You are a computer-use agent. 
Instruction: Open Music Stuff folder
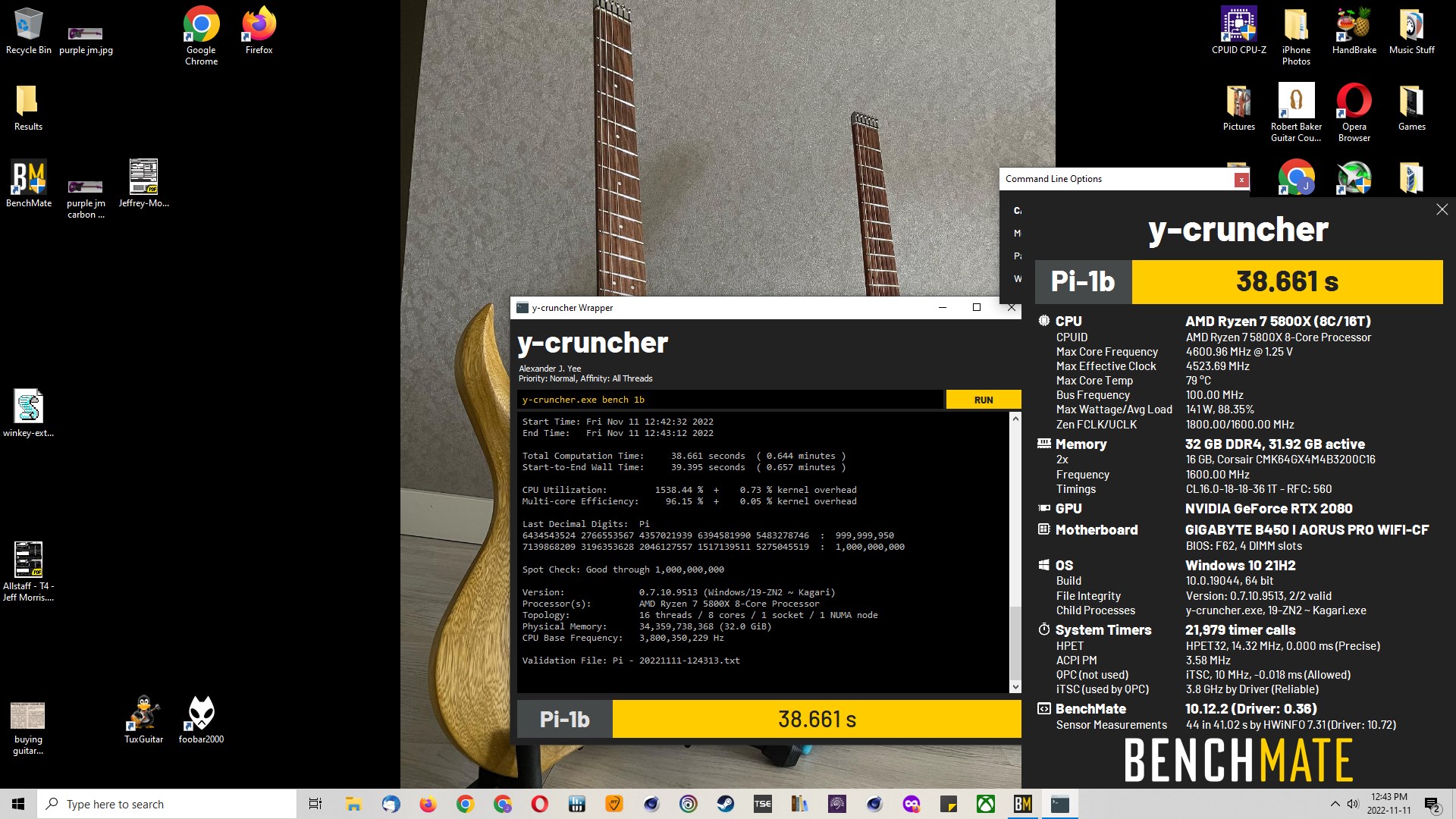1411,30
